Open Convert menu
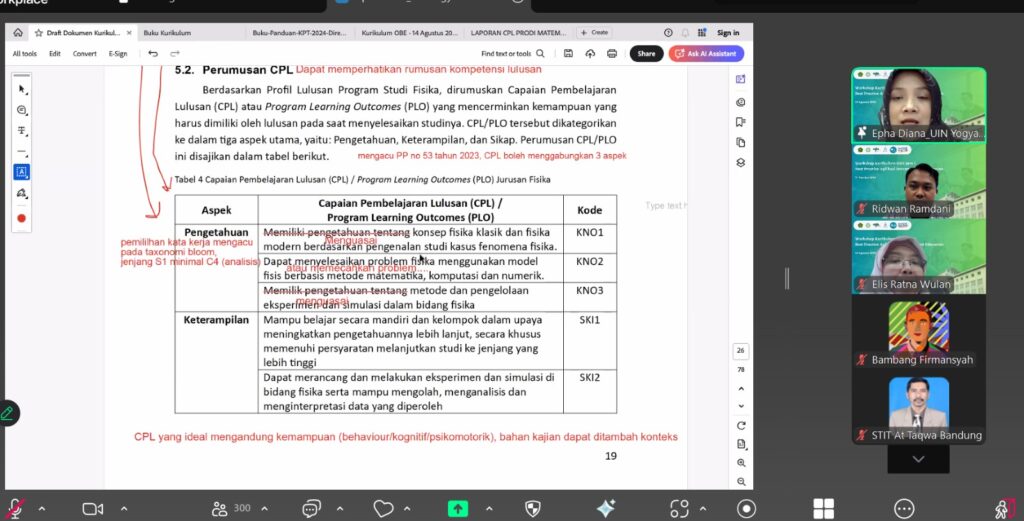Viewport: 1024px width, 521px height. click(x=84, y=54)
